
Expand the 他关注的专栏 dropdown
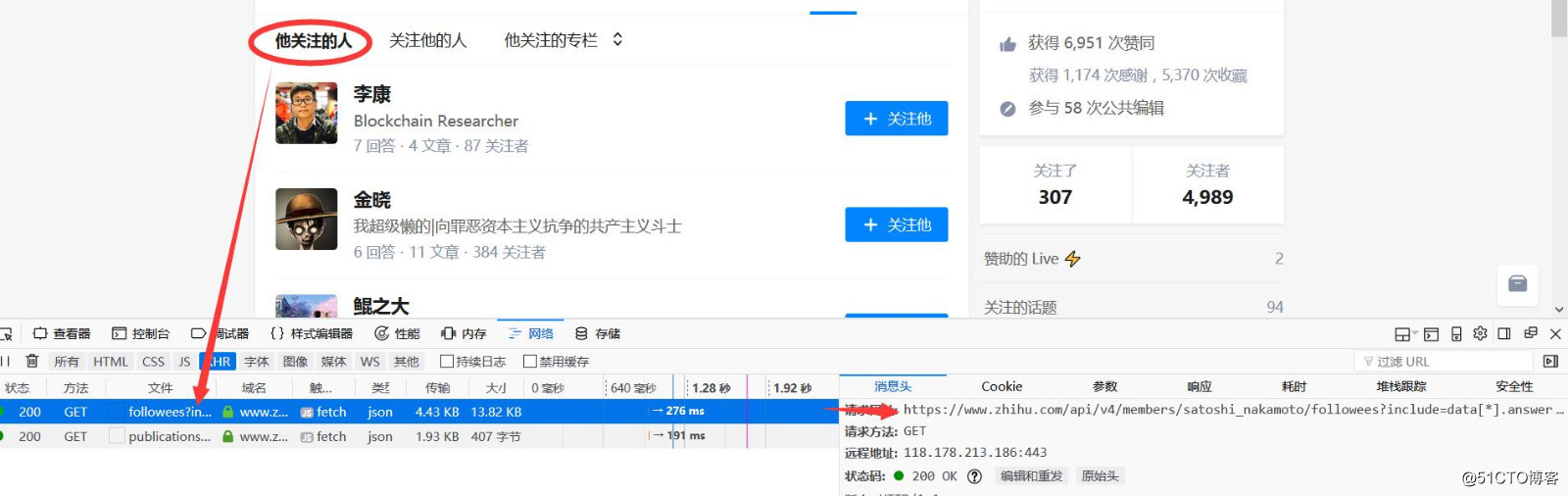pos(563,40)
